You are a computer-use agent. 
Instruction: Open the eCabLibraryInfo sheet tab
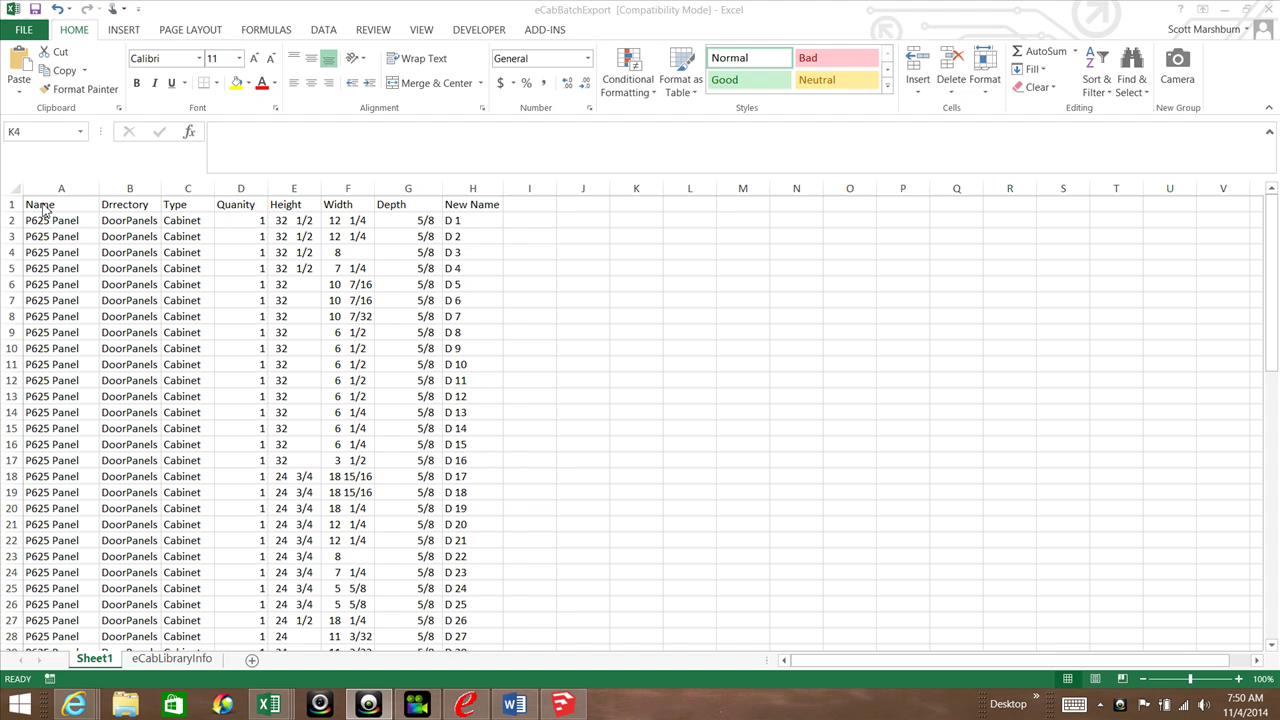tap(172, 658)
